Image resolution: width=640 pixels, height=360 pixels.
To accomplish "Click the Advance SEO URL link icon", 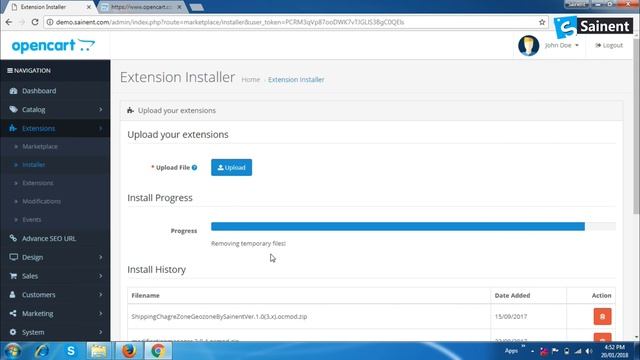I will coord(13,238).
